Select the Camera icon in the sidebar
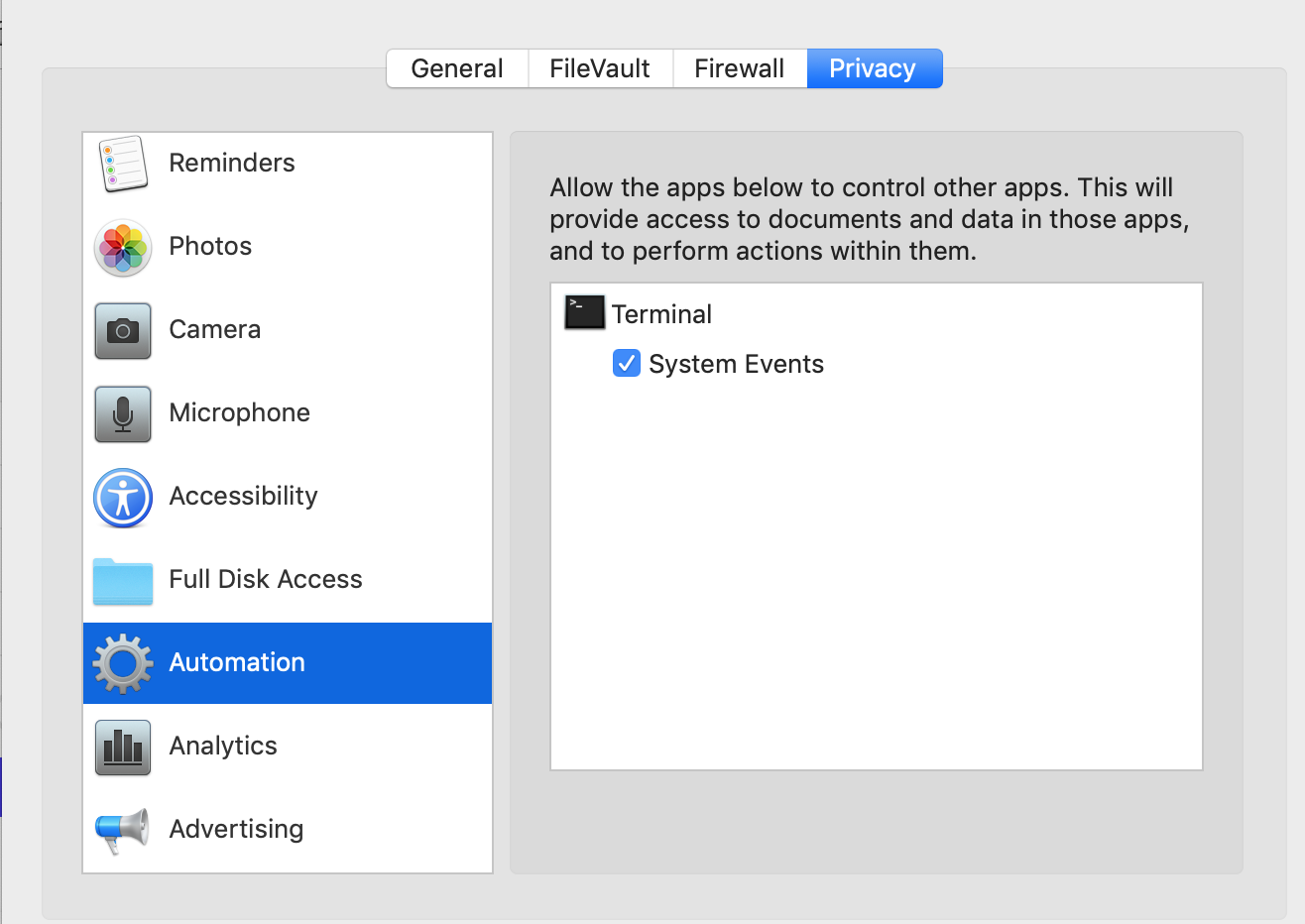1305x924 pixels. tap(122, 330)
